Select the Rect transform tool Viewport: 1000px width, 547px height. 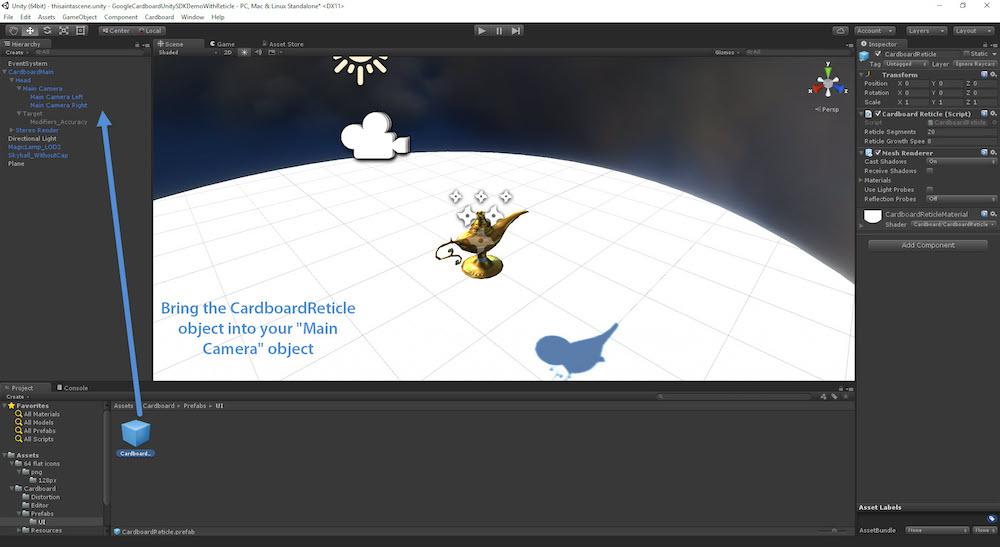coord(81,31)
